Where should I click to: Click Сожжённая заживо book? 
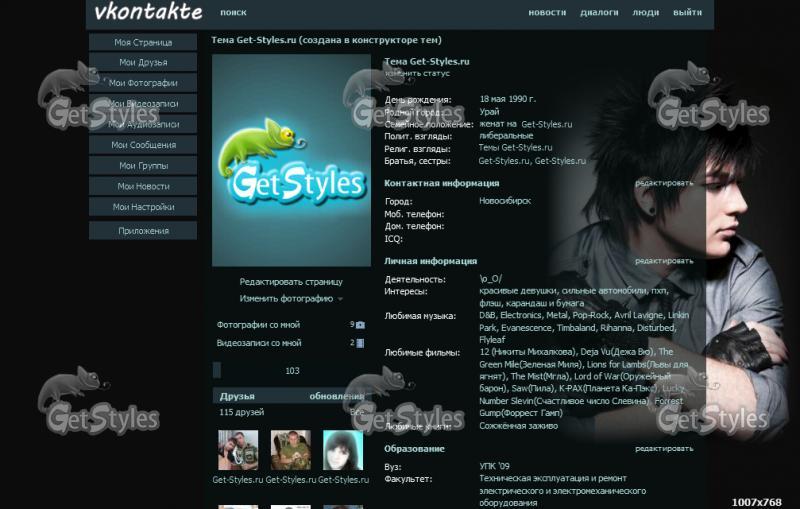518,426
